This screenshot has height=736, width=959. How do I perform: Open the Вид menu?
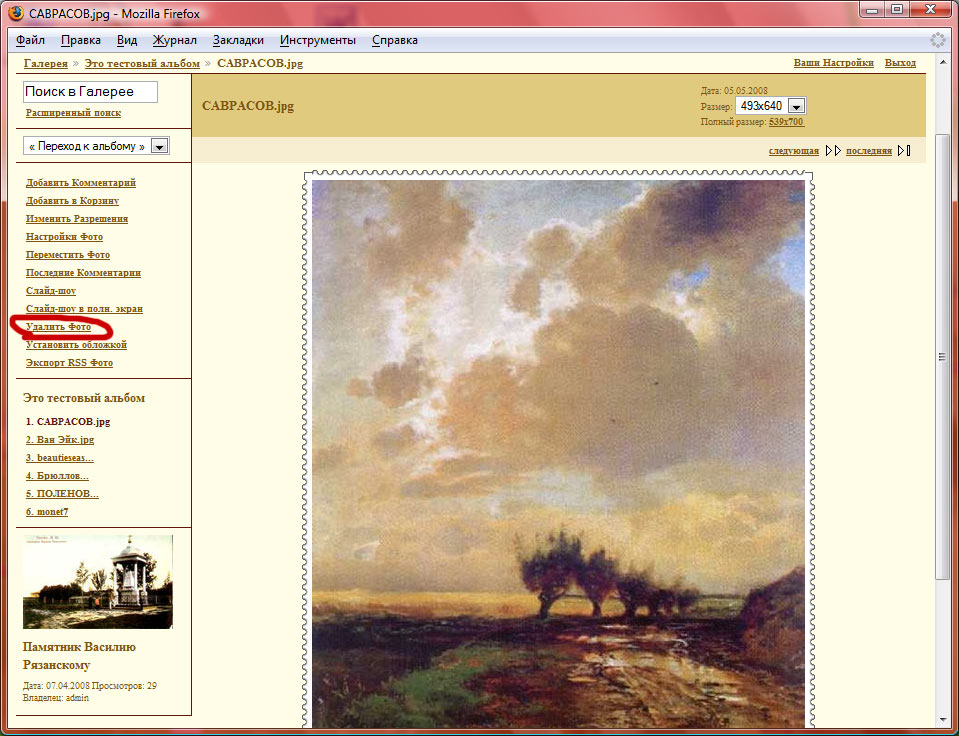coord(127,40)
